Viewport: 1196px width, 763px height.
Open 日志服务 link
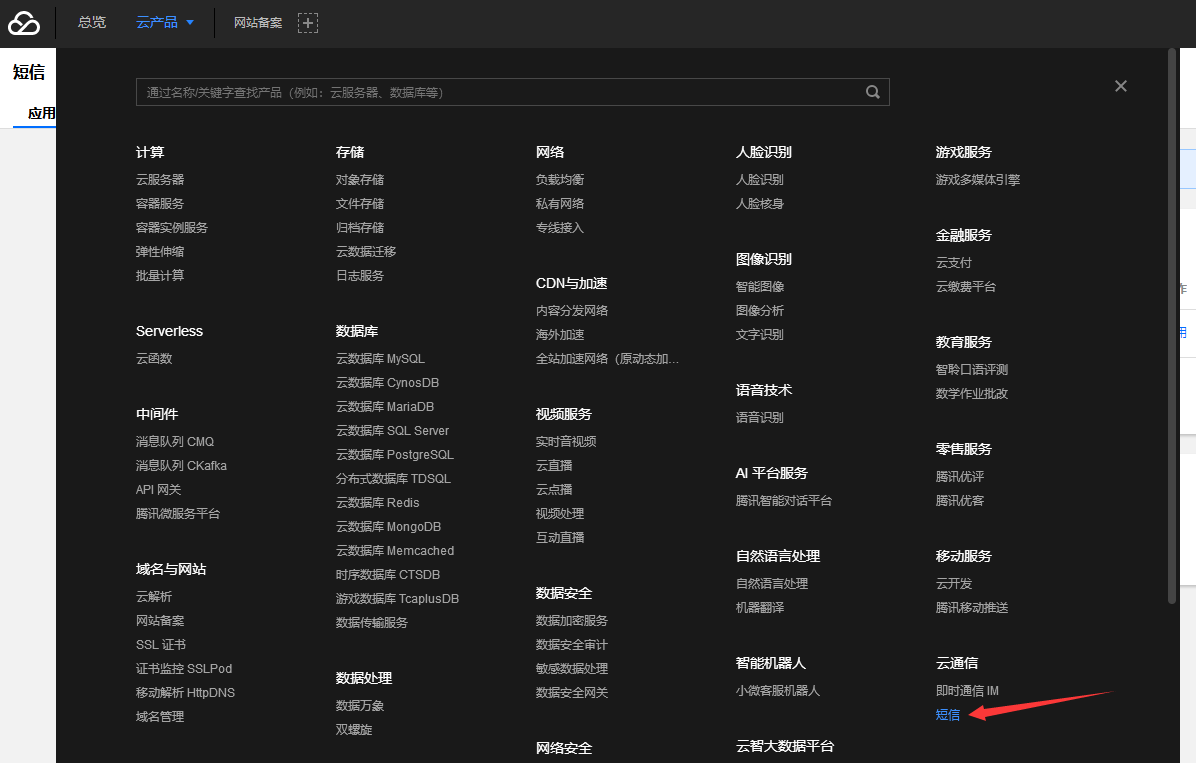coord(360,275)
